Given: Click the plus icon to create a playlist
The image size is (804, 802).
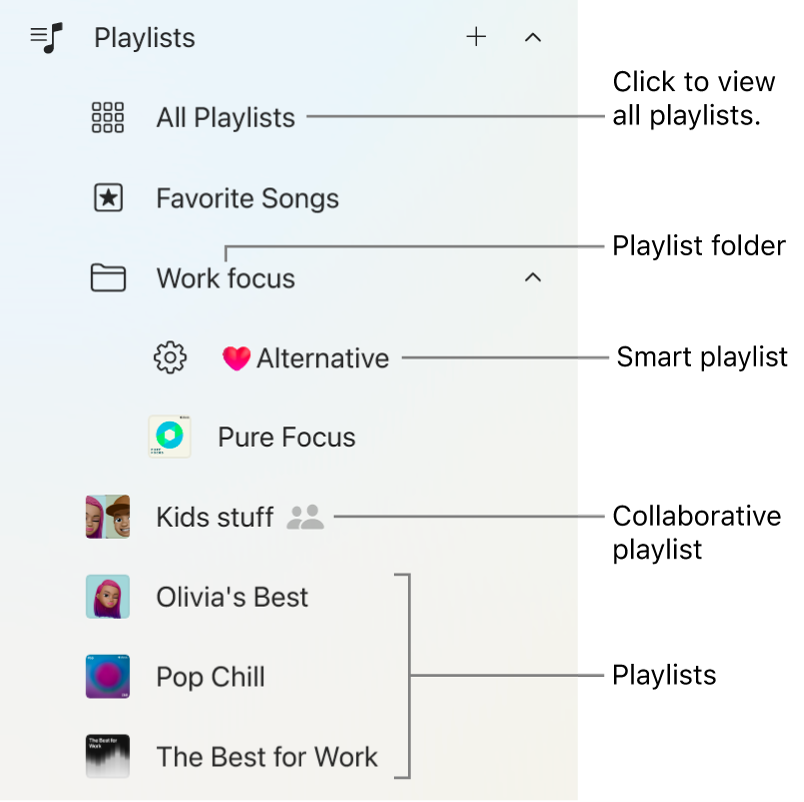Looking at the screenshot, I should coord(476,37).
